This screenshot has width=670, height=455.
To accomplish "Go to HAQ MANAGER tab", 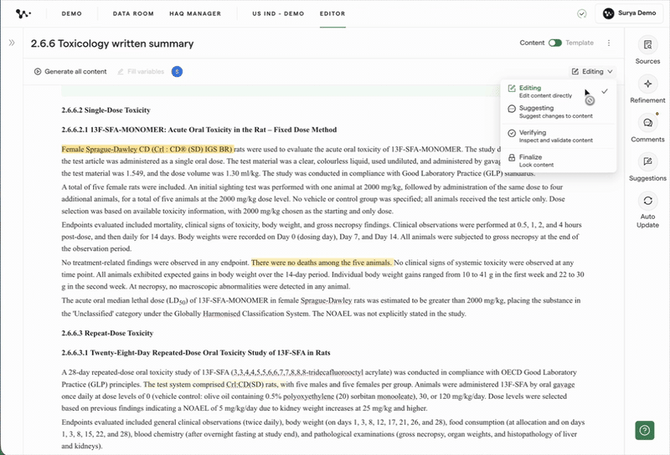I will [195, 14].
